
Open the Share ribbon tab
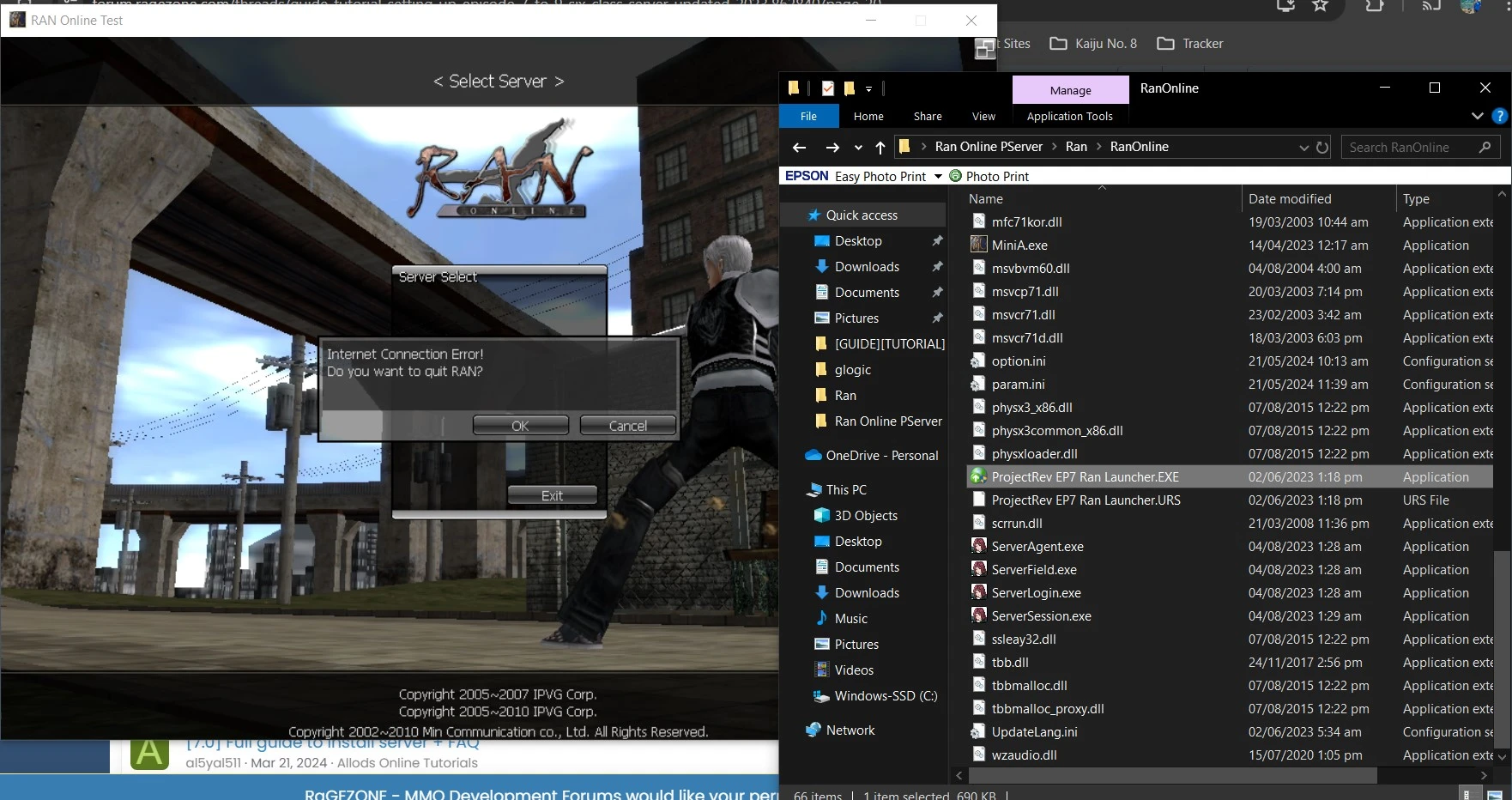pyautogui.click(x=928, y=116)
